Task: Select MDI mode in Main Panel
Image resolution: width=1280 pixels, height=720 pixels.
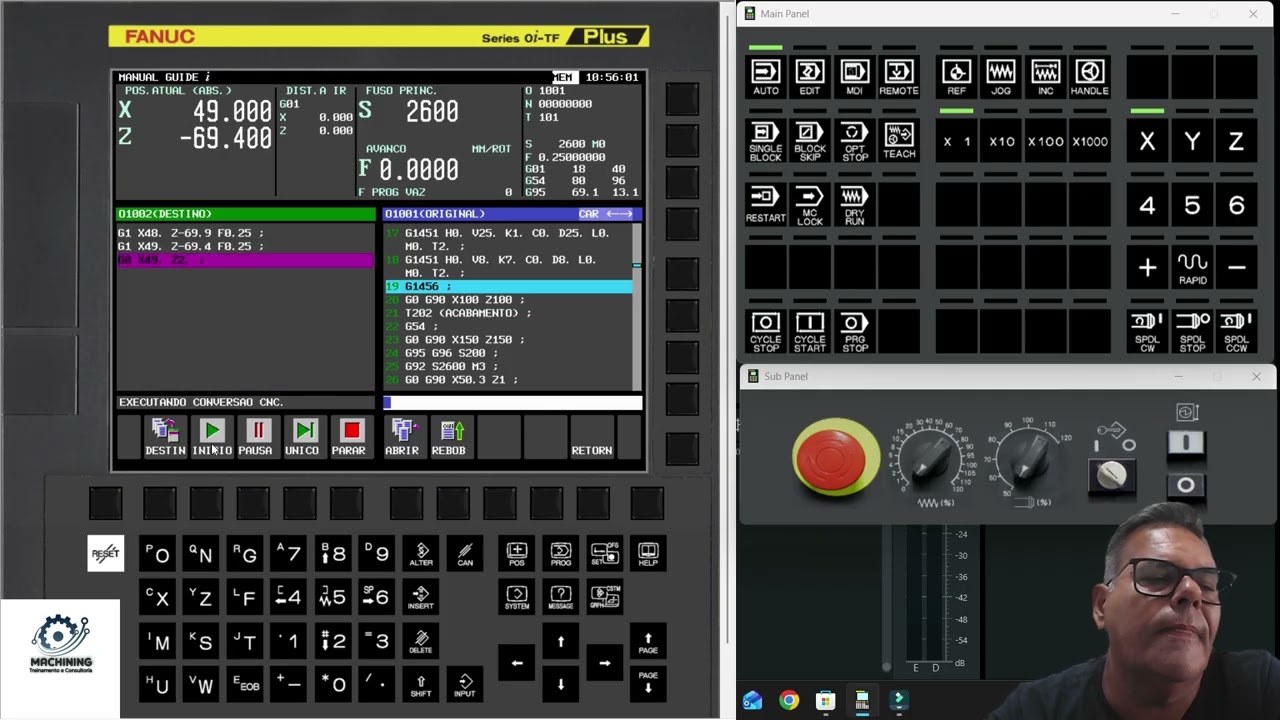Action: pos(855,77)
